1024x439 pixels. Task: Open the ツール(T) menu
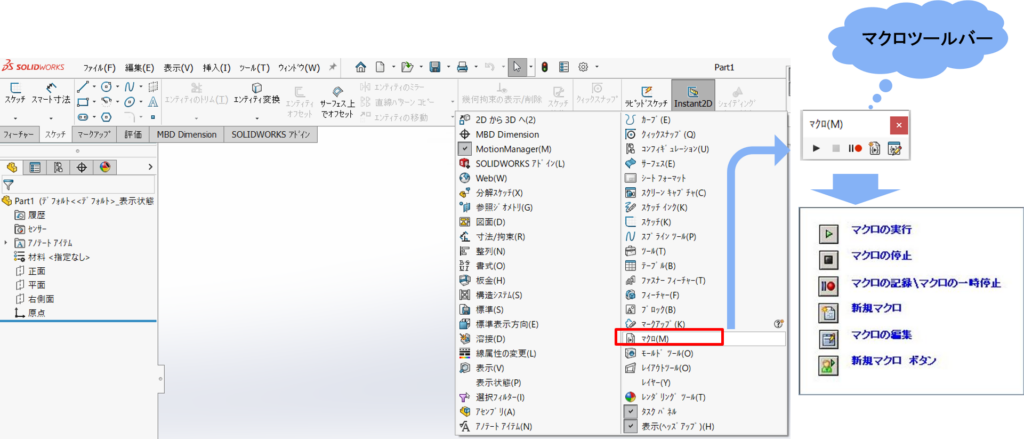point(255,67)
